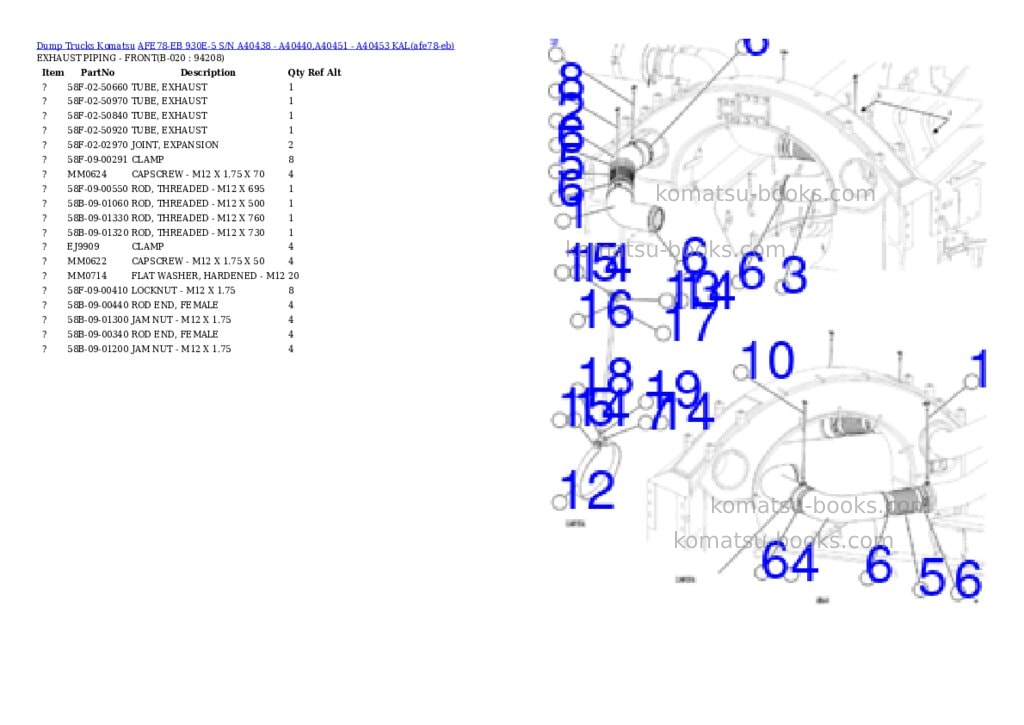Click CLAMP description in the EJ9909 row
The height and width of the screenshot is (725, 1024).
tap(148, 247)
